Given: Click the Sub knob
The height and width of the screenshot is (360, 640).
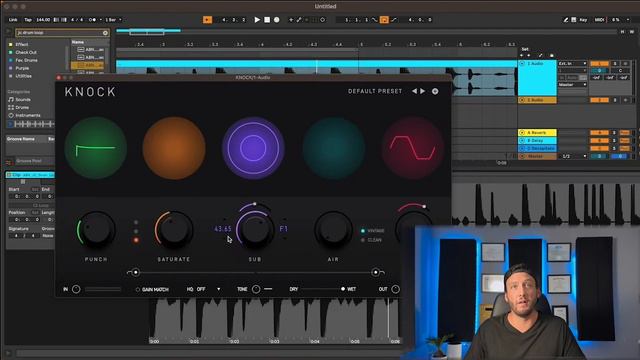Looking at the screenshot, I should [255, 229].
